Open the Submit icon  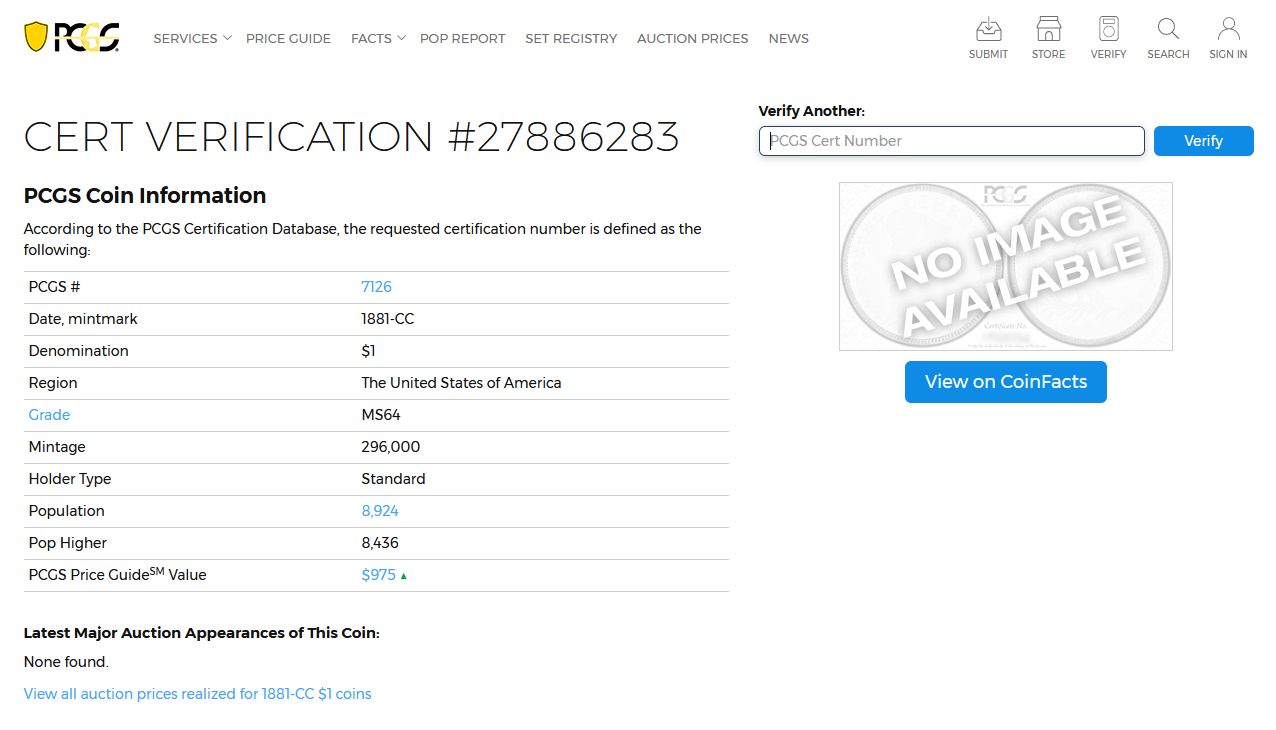[988, 30]
